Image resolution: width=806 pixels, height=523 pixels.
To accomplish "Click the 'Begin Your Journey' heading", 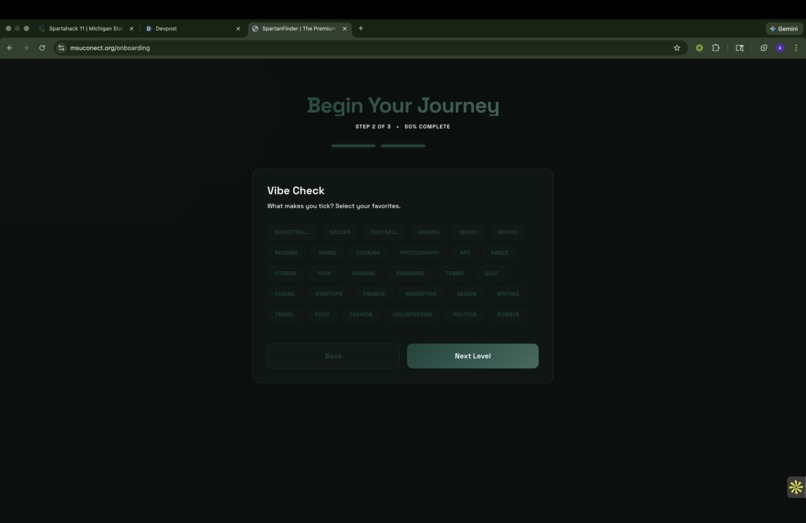I will [403, 105].
